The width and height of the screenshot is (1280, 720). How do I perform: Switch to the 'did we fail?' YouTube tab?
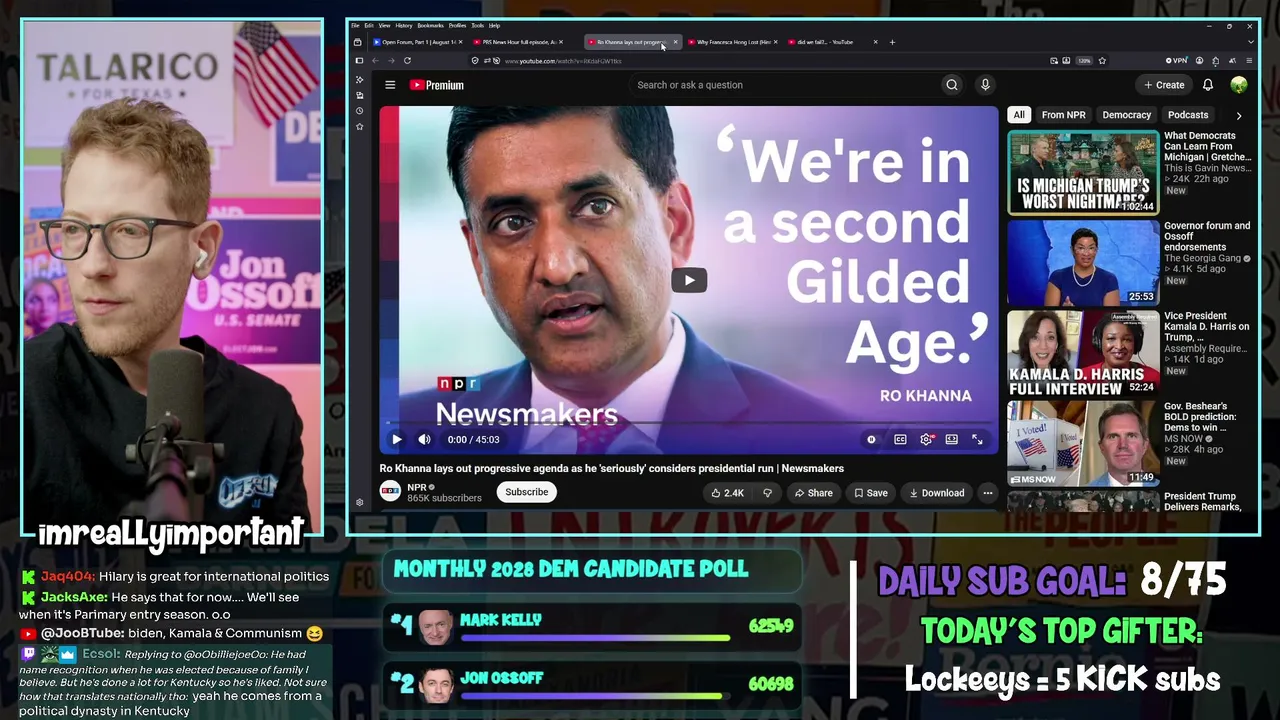(833, 42)
